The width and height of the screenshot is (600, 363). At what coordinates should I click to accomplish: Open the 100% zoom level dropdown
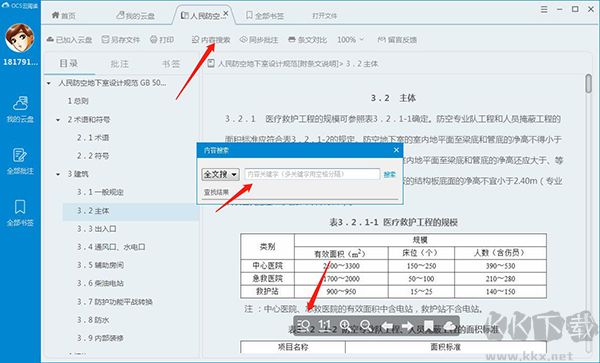point(351,39)
